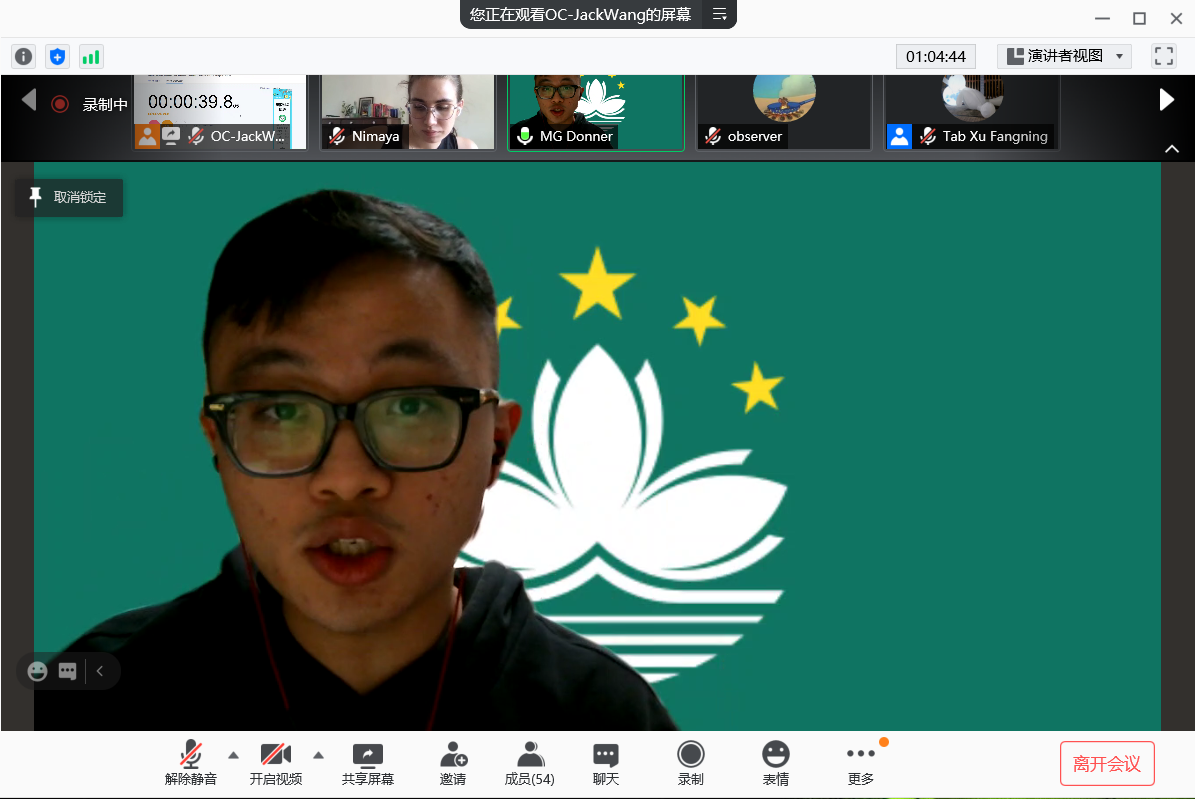Click the red recording indicator icon
1195x799 pixels.
60,104
